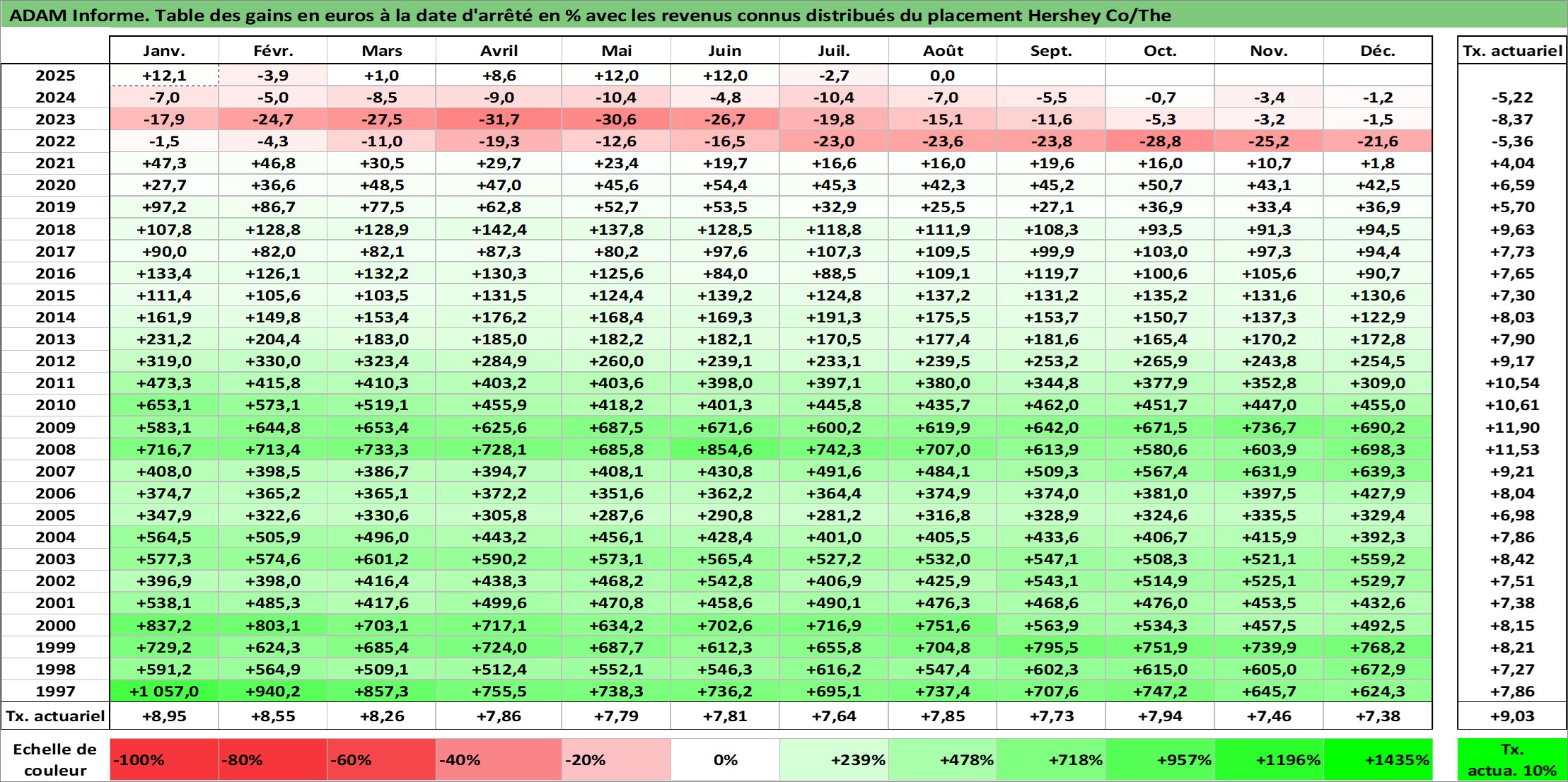
Task: Click the overall actuarial rate +9,03
Action: point(1513,716)
